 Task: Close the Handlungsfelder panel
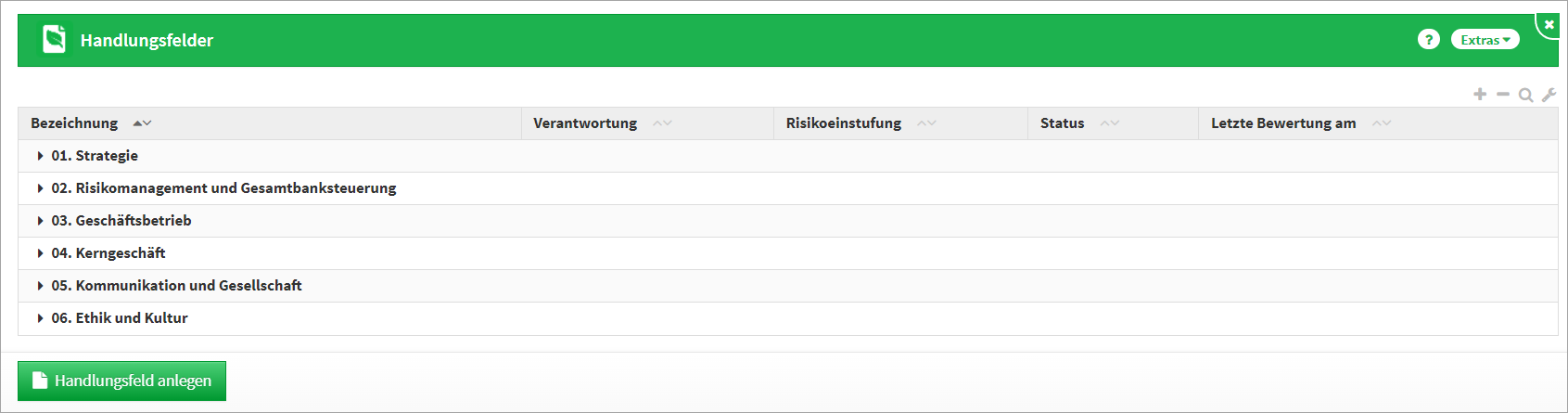click(x=1549, y=25)
